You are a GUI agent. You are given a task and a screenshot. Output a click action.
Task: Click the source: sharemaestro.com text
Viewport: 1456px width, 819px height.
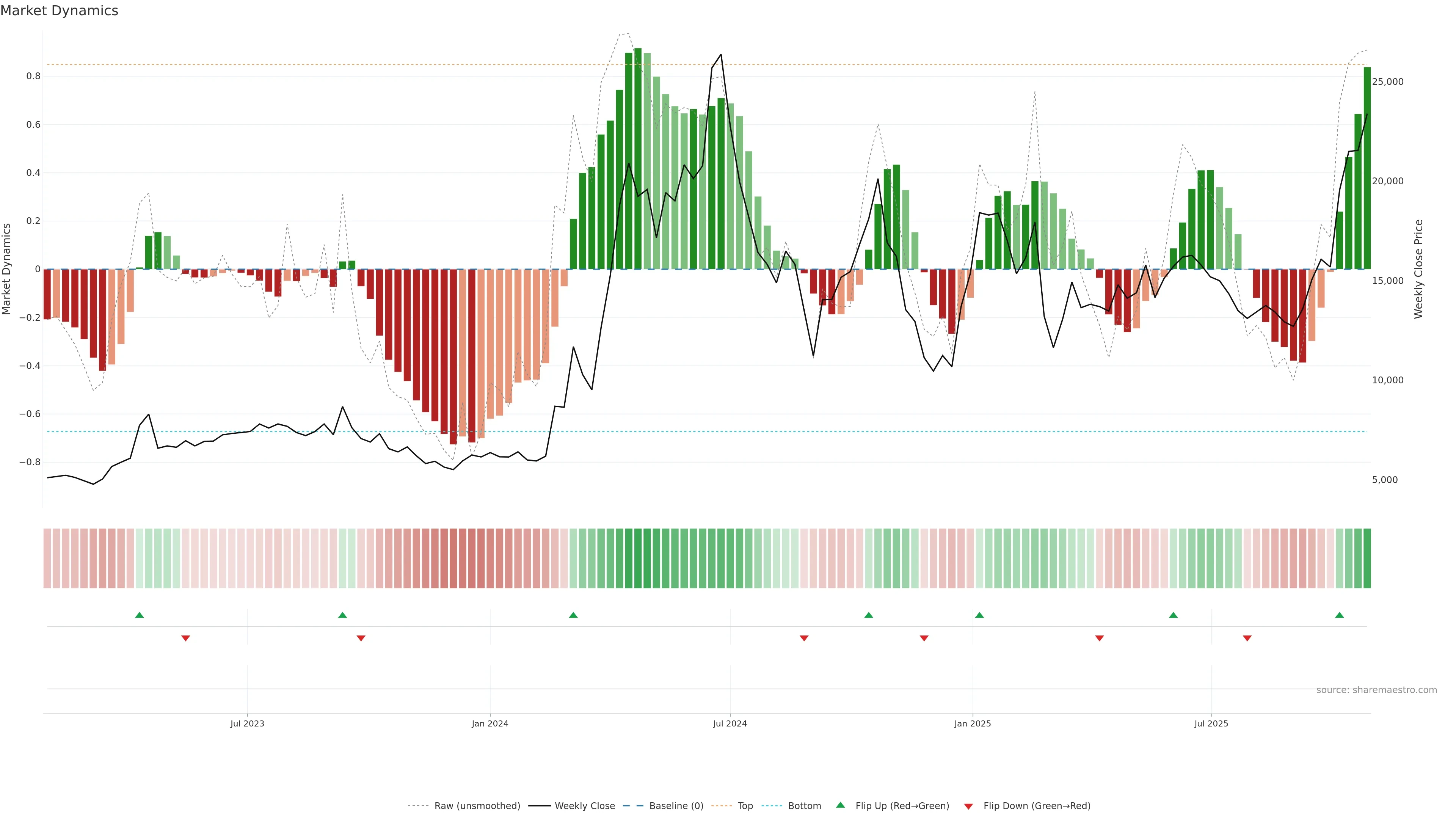(1376, 690)
